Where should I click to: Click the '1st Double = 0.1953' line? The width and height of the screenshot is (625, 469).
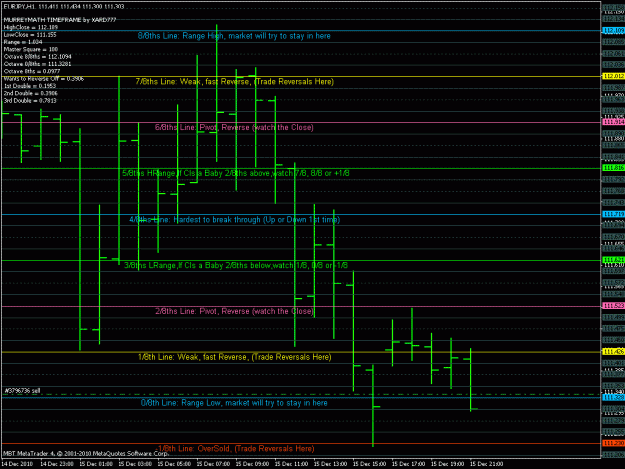coord(30,86)
